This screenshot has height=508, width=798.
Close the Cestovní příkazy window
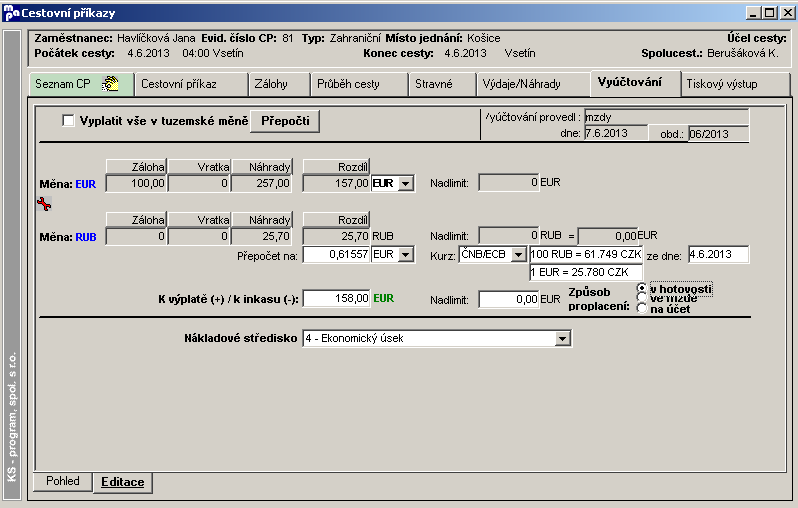(x=788, y=13)
